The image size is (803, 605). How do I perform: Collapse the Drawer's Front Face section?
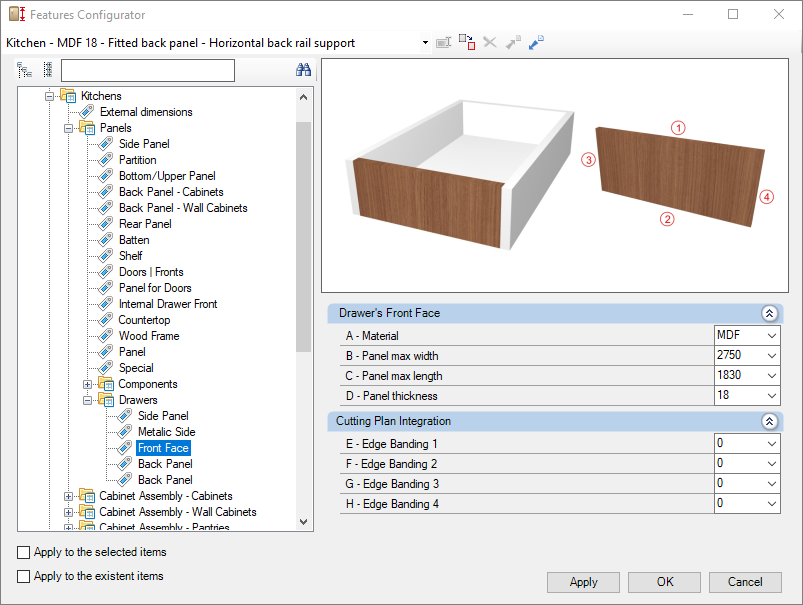[x=769, y=313]
